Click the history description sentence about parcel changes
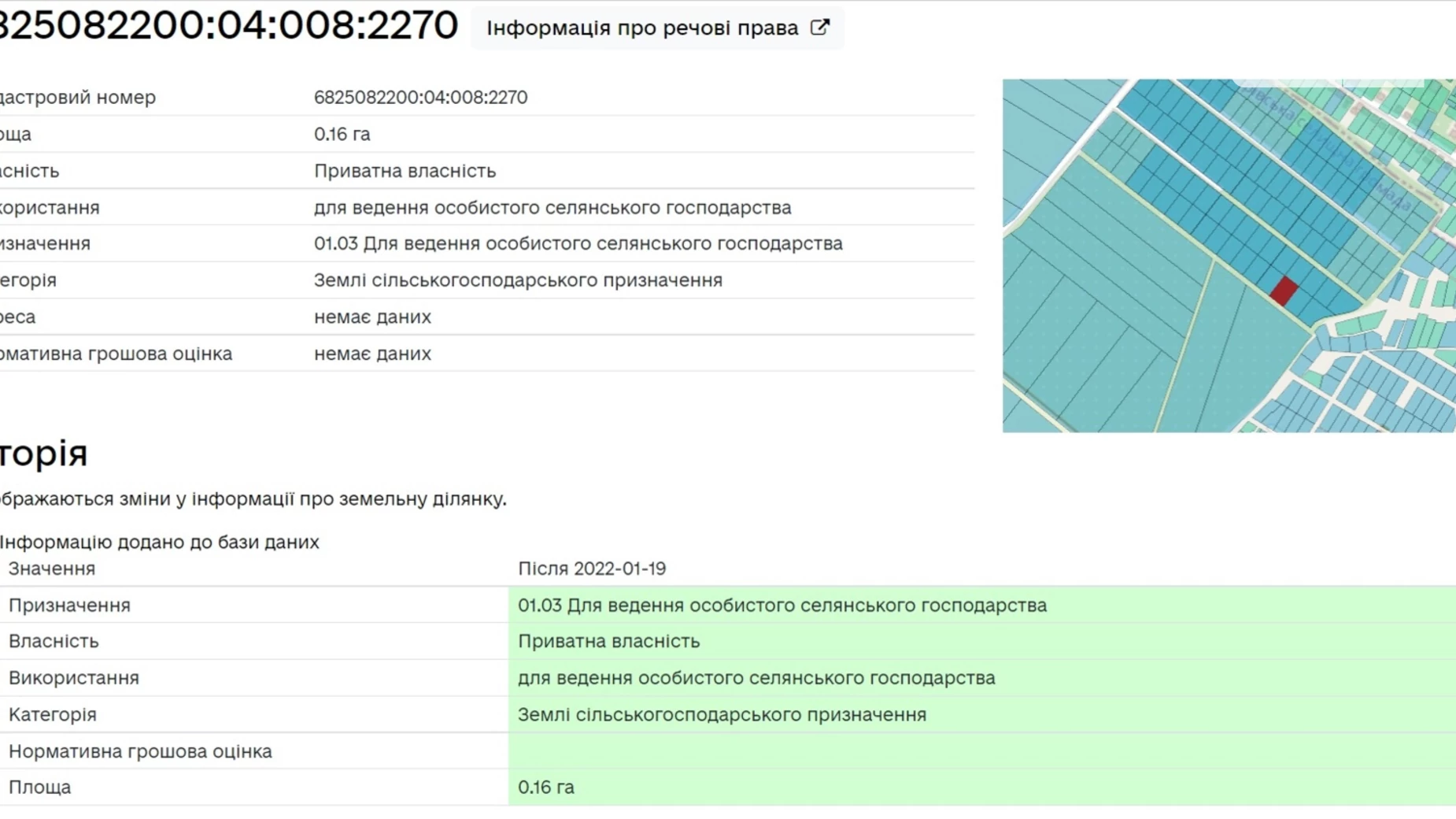This screenshot has height=819, width=1456. [253, 499]
